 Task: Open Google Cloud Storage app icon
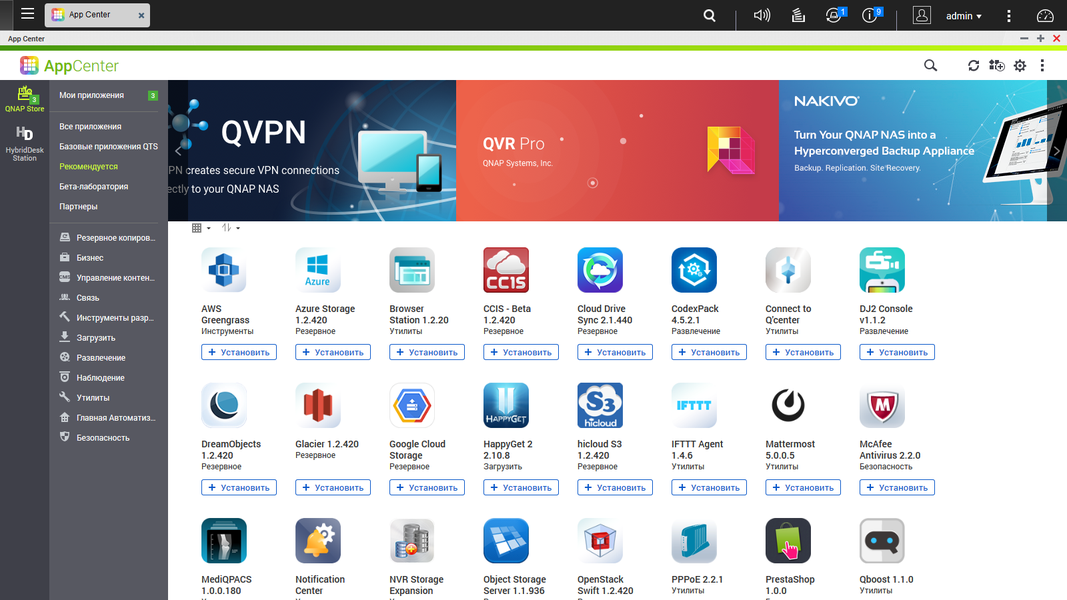point(412,405)
